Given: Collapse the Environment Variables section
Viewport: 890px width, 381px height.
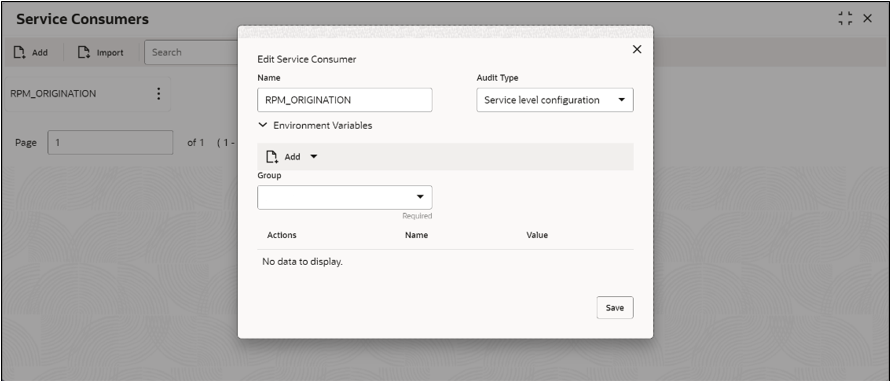Looking at the screenshot, I should click(x=262, y=125).
